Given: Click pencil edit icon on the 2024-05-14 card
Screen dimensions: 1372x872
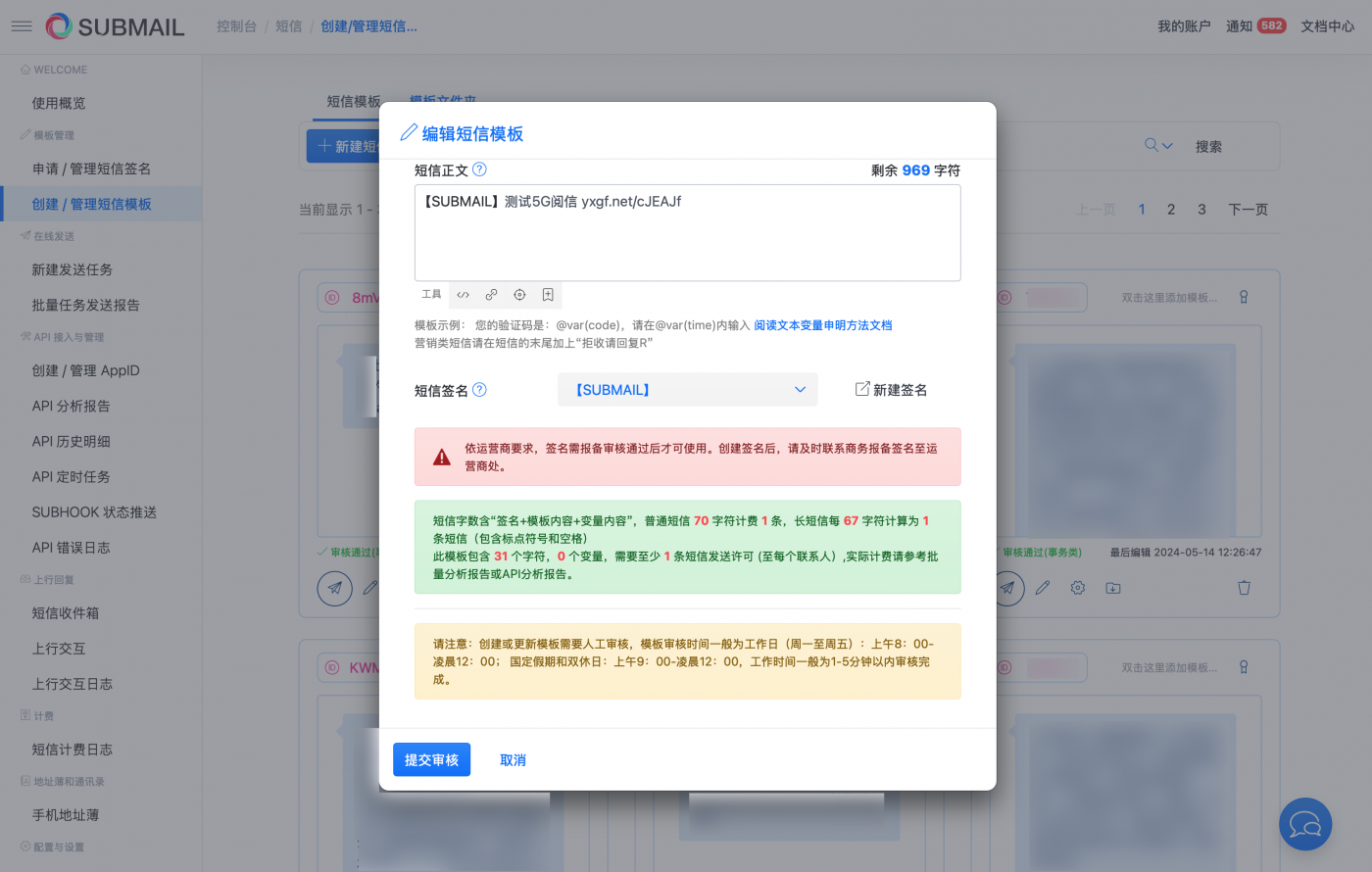Looking at the screenshot, I should click(1043, 588).
